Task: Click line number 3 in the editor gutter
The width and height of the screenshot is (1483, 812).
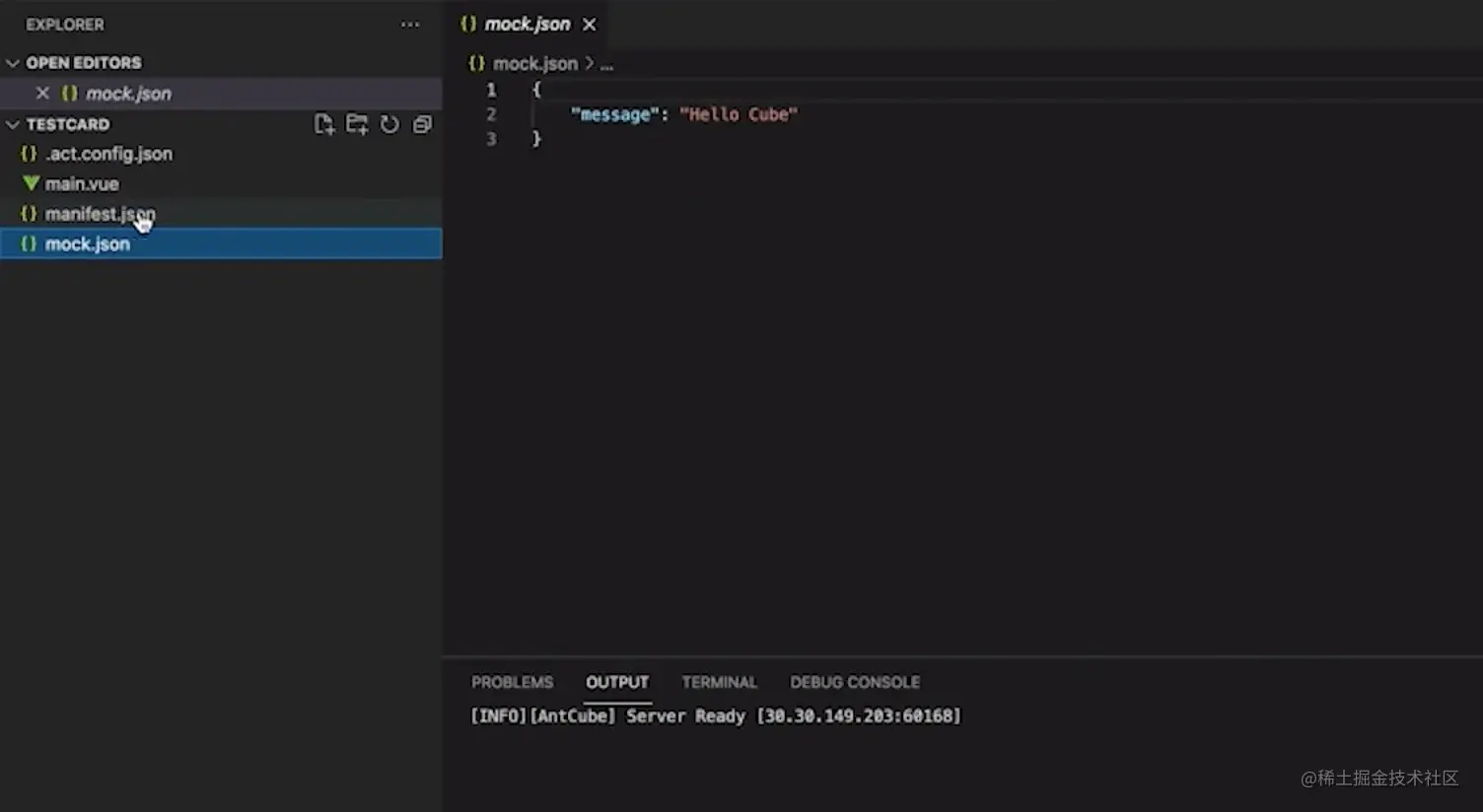Action: tap(491, 139)
